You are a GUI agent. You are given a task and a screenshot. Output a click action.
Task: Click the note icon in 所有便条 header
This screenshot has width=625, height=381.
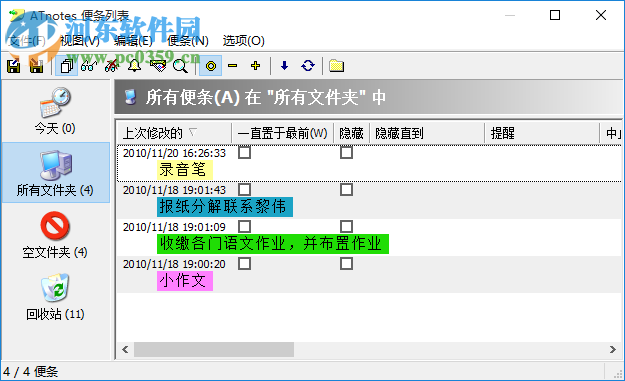(x=130, y=97)
